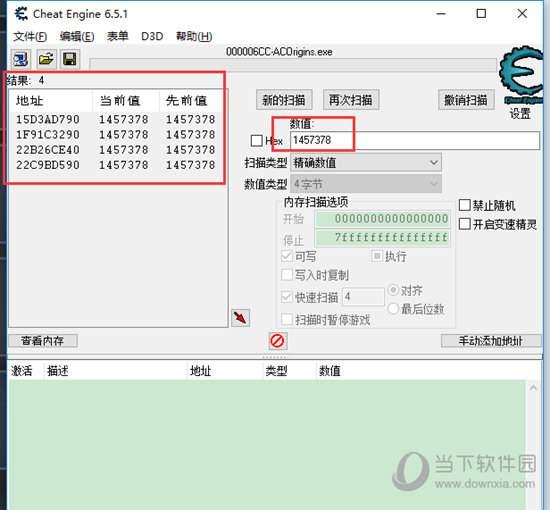
Task: Open the process list computer icon
Action: pyautogui.click(x=21, y=59)
